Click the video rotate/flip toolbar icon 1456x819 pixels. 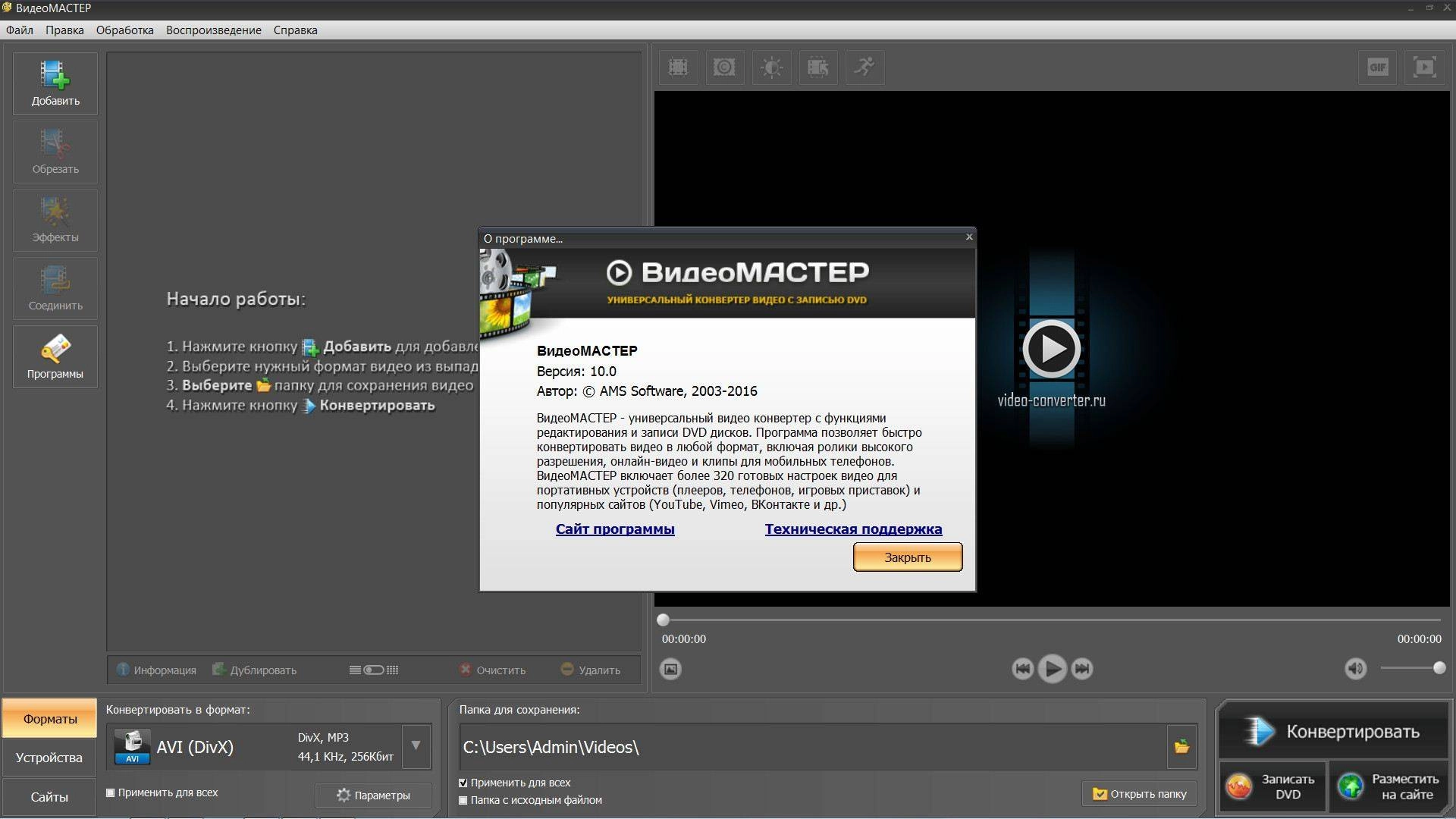pos(818,67)
